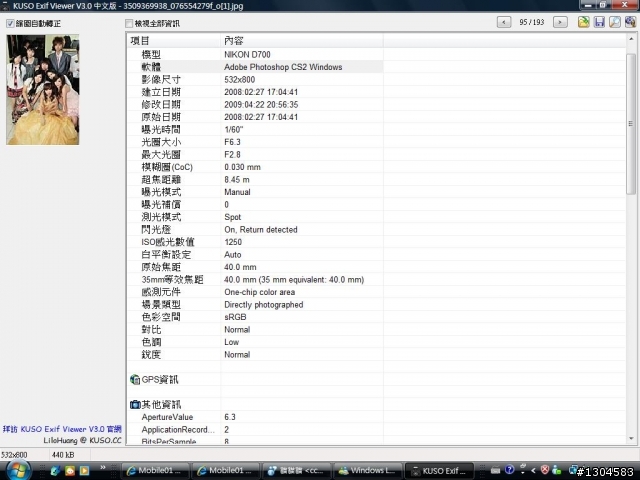Save EXIF info with the floppy disk icon
Viewport: 640px width, 480px height.
tap(599, 22)
